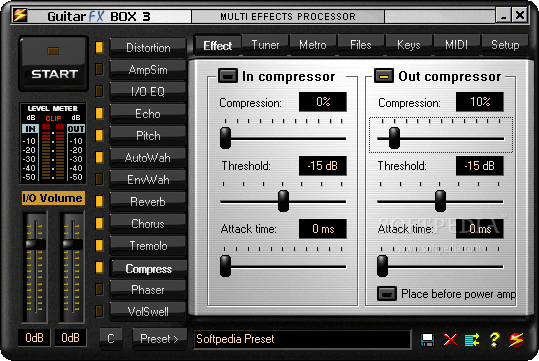
Task: Select the I/O EQ button
Action: click(x=148, y=91)
